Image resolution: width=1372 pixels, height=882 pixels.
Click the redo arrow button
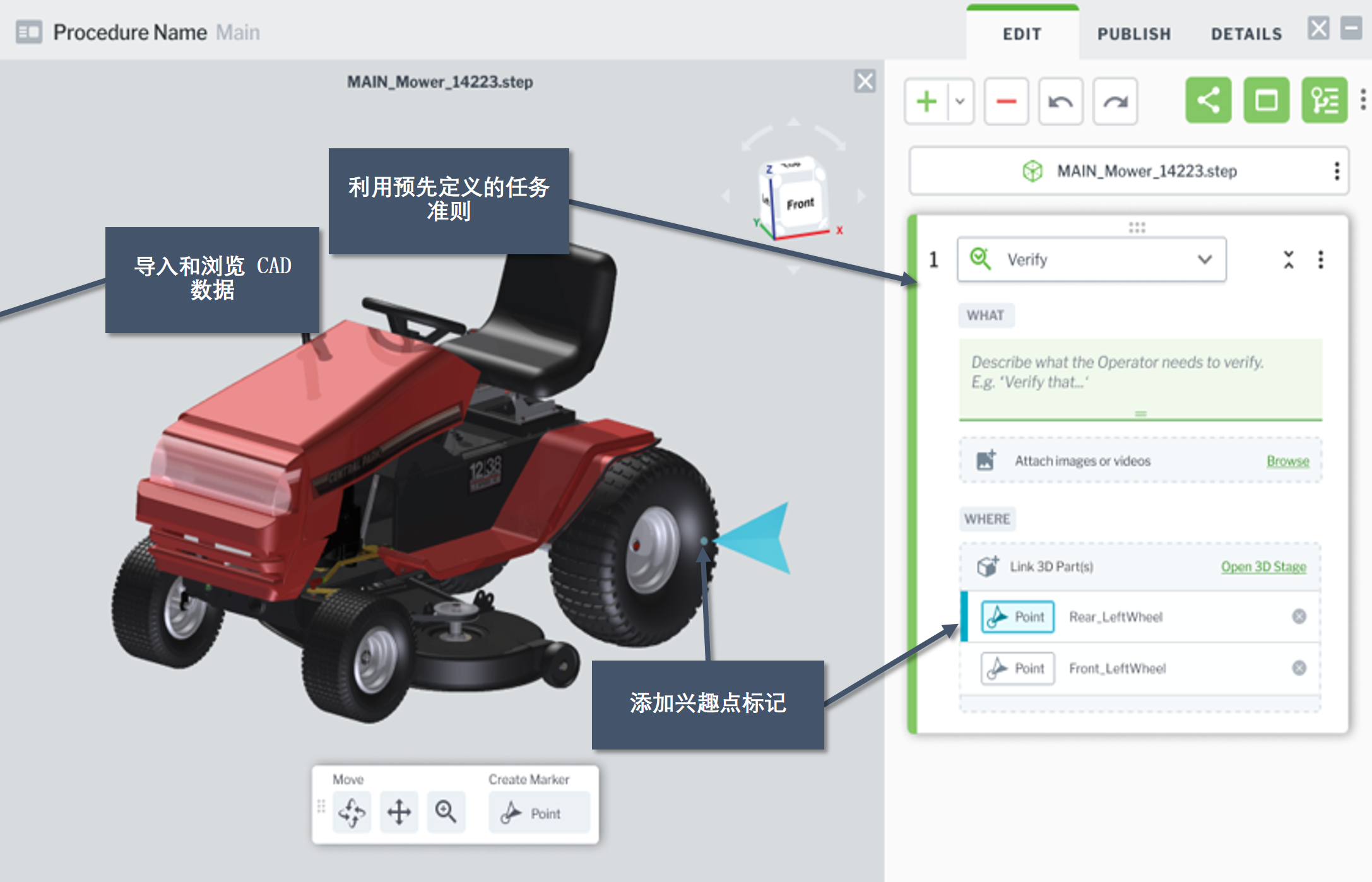1115,102
